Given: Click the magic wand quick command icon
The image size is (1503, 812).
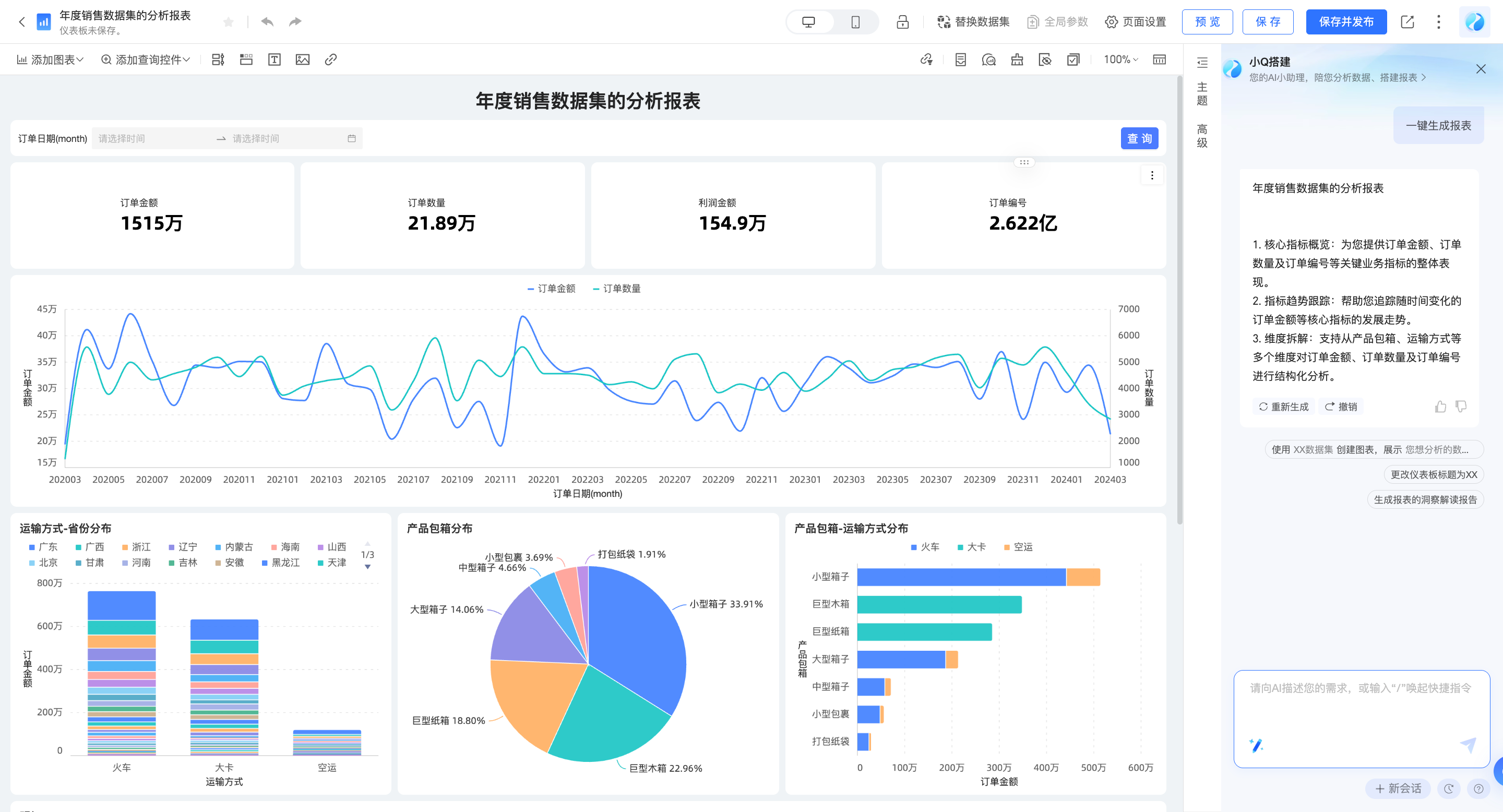Looking at the screenshot, I should pos(1256,745).
